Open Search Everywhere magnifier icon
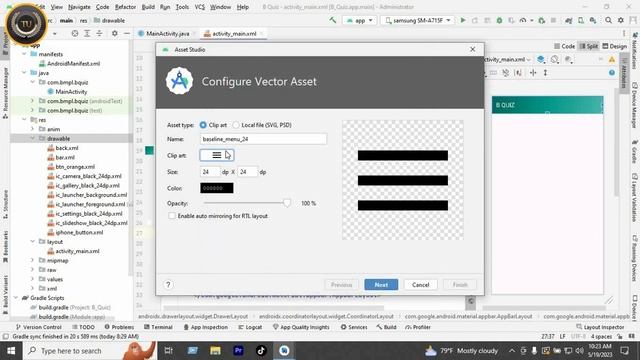640x360 pixels. (609, 20)
